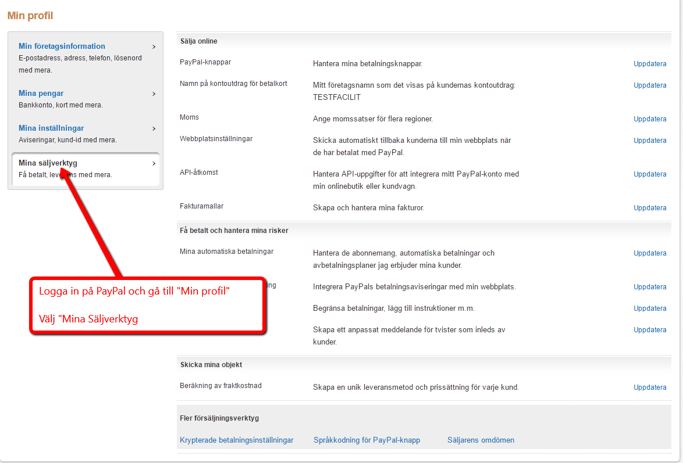
Task: Open Krypterade betalningsinställningar link
Action: click(237, 440)
